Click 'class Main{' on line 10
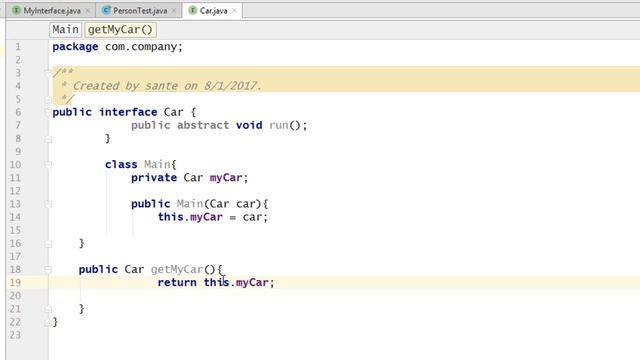This screenshot has height=360, width=640. coord(140,164)
